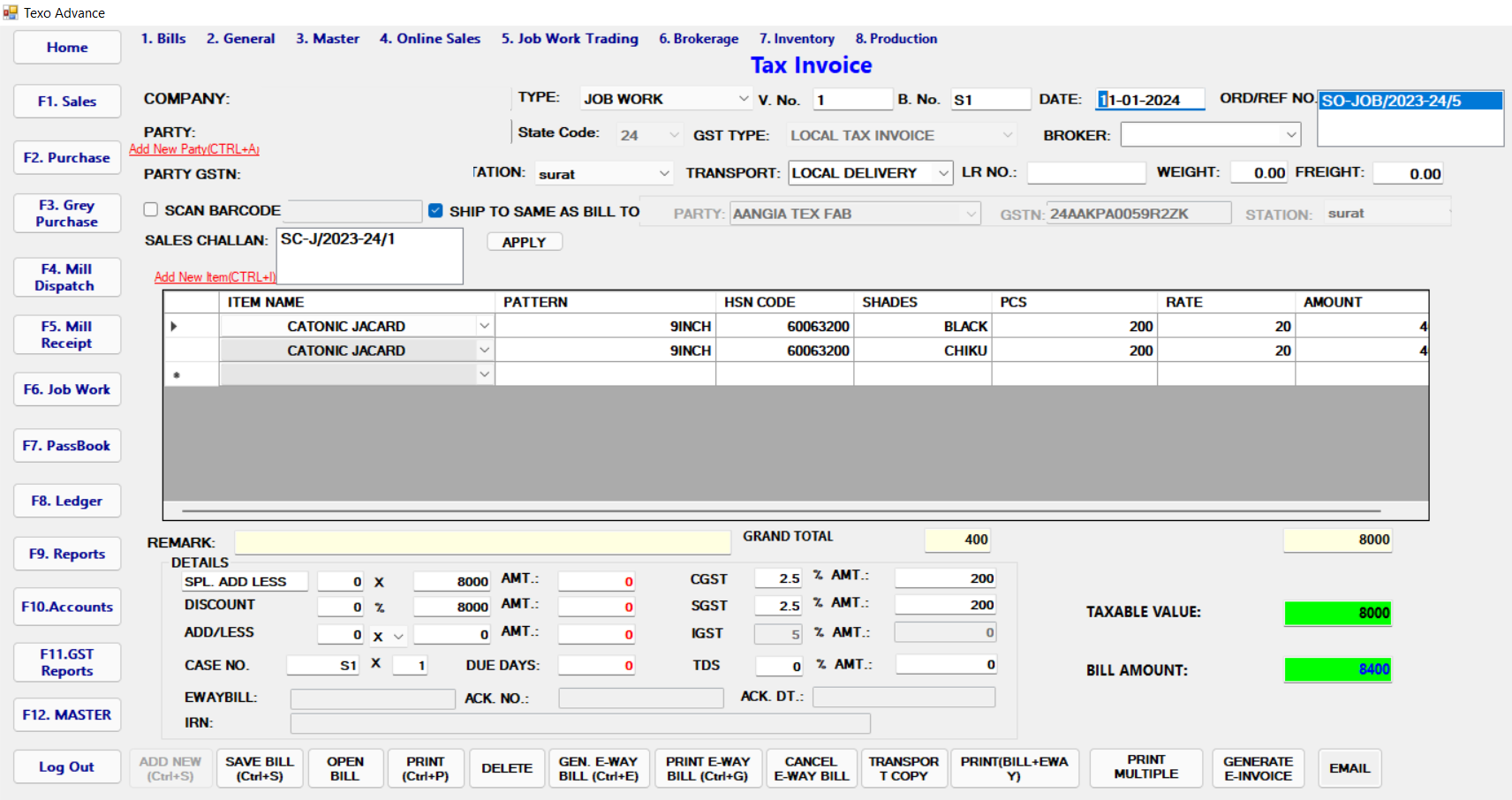Click the LR NO. input field
This screenshot has width=1512, height=800.
point(1086,173)
